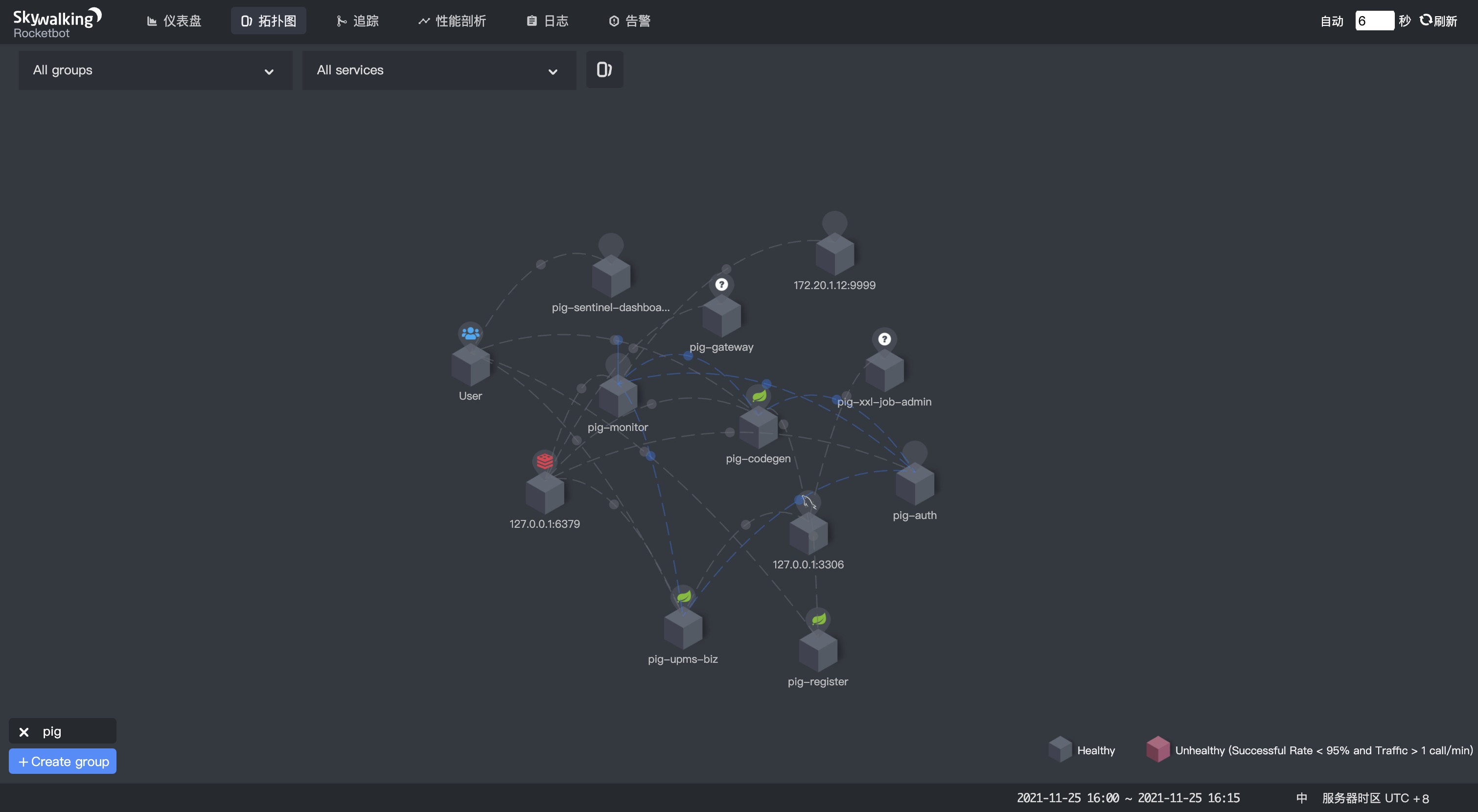Click the topology mode icon beside All services
The height and width of the screenshot is (812, 1478).
(603, 69)
